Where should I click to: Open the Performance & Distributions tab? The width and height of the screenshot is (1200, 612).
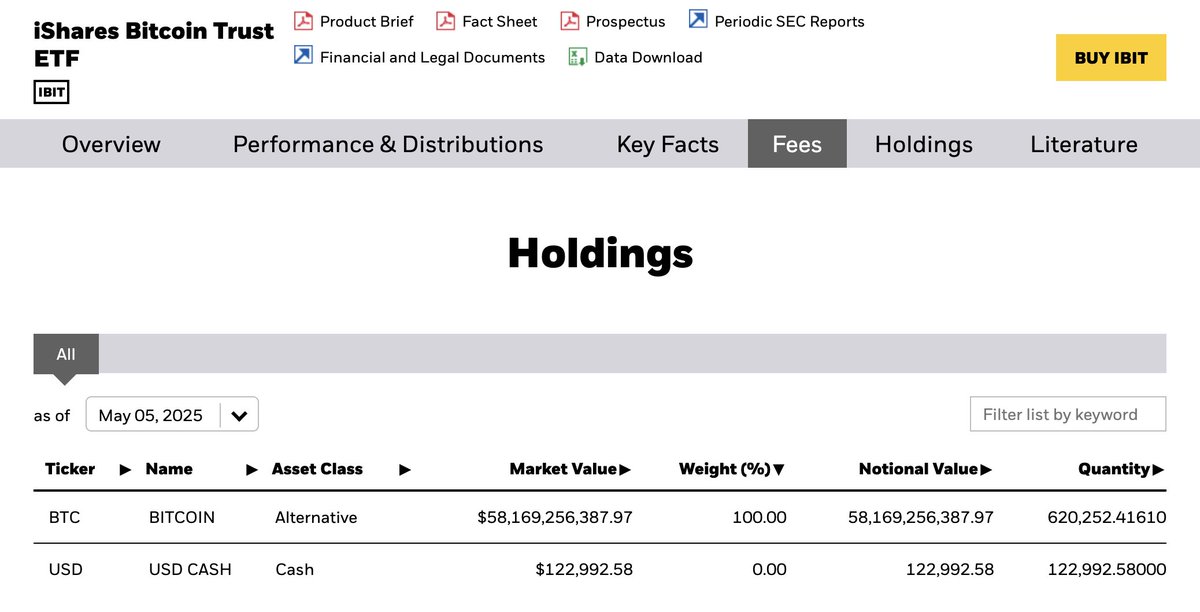point(387,144)
